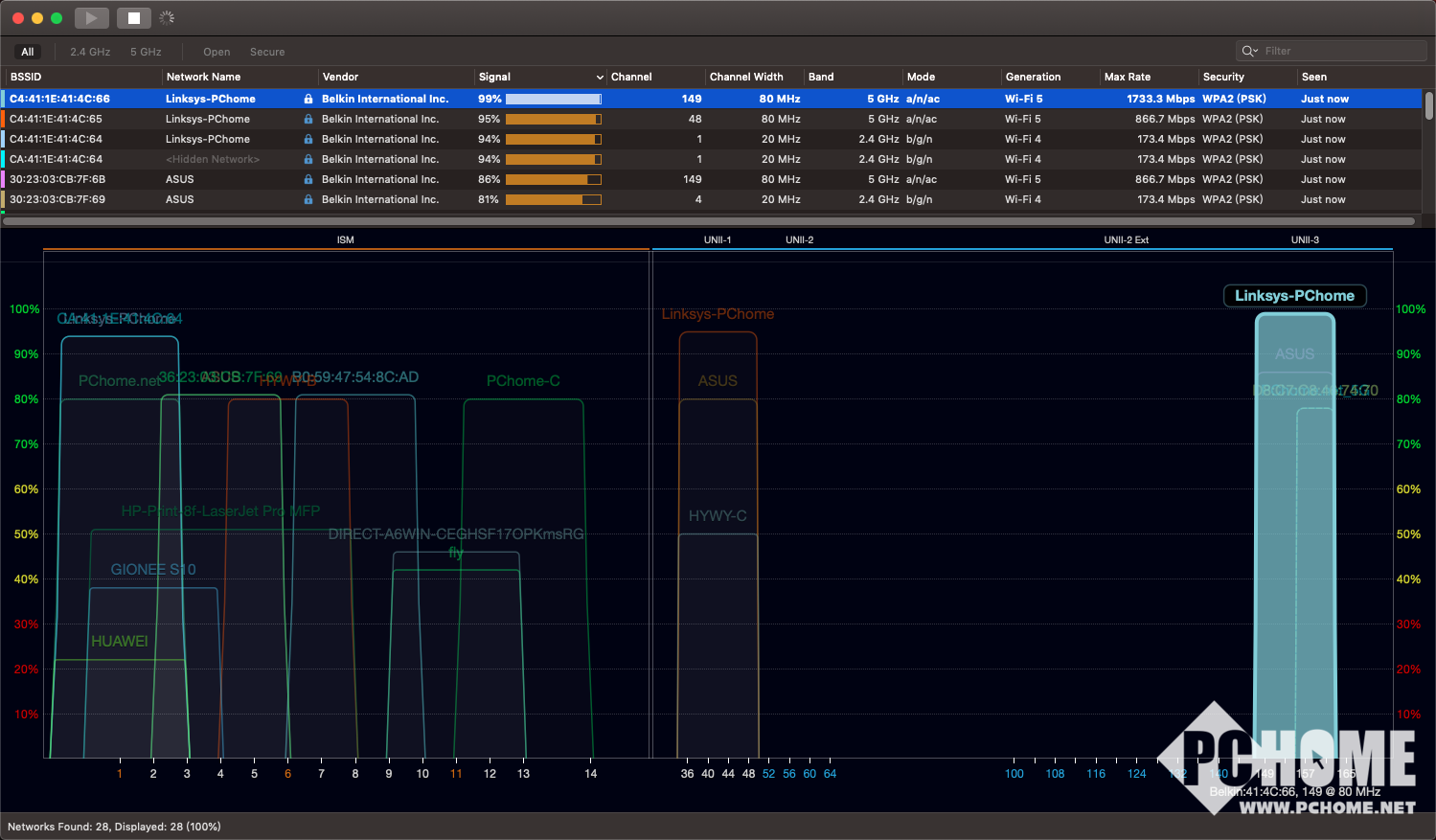Click the network table's vertical scrollbar
The width and height of the screenshot is (1436, 840).
pos(1428,106)
